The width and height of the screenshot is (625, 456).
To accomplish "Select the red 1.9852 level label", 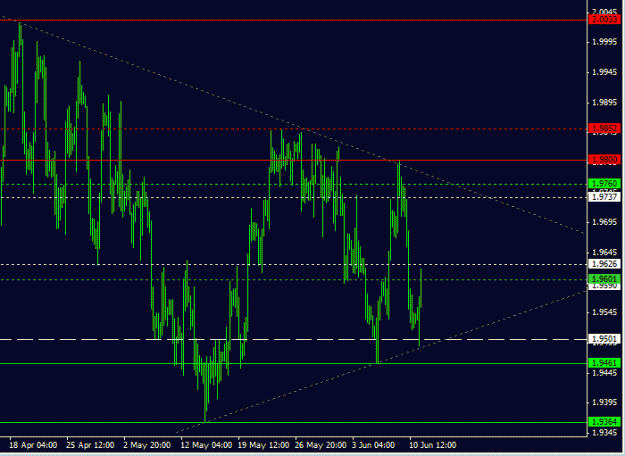I will coord(604,128).
